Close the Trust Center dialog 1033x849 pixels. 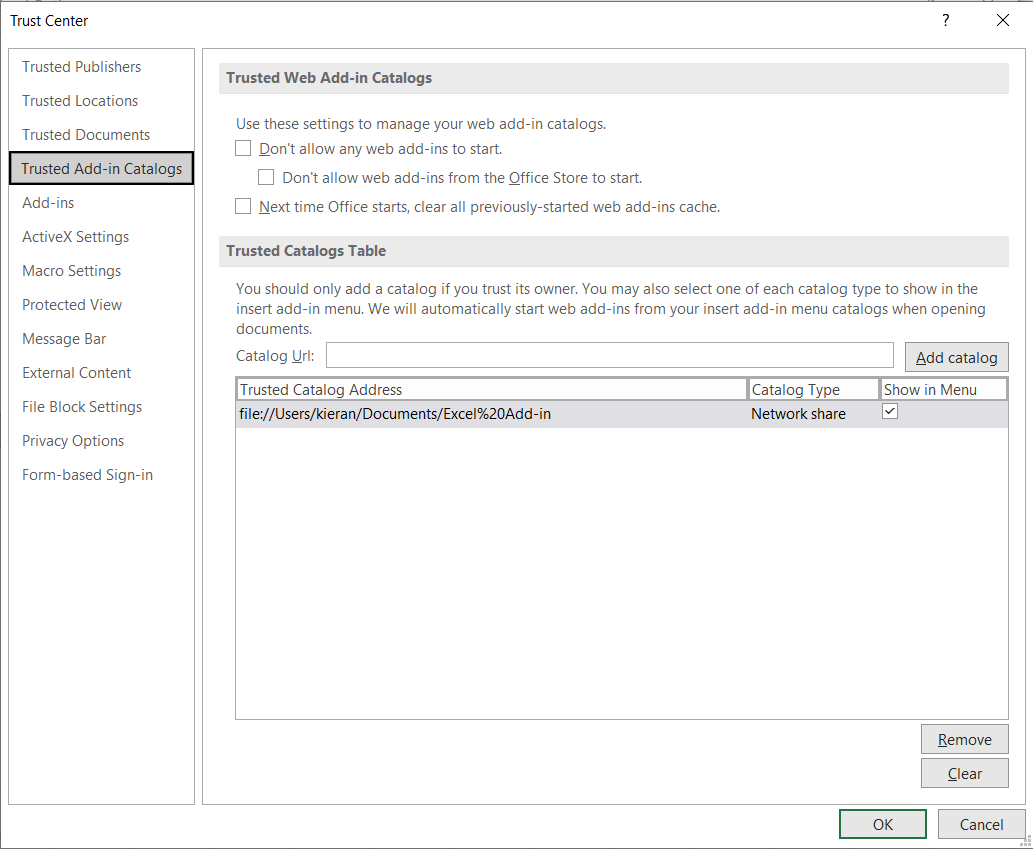(1003, 20)
